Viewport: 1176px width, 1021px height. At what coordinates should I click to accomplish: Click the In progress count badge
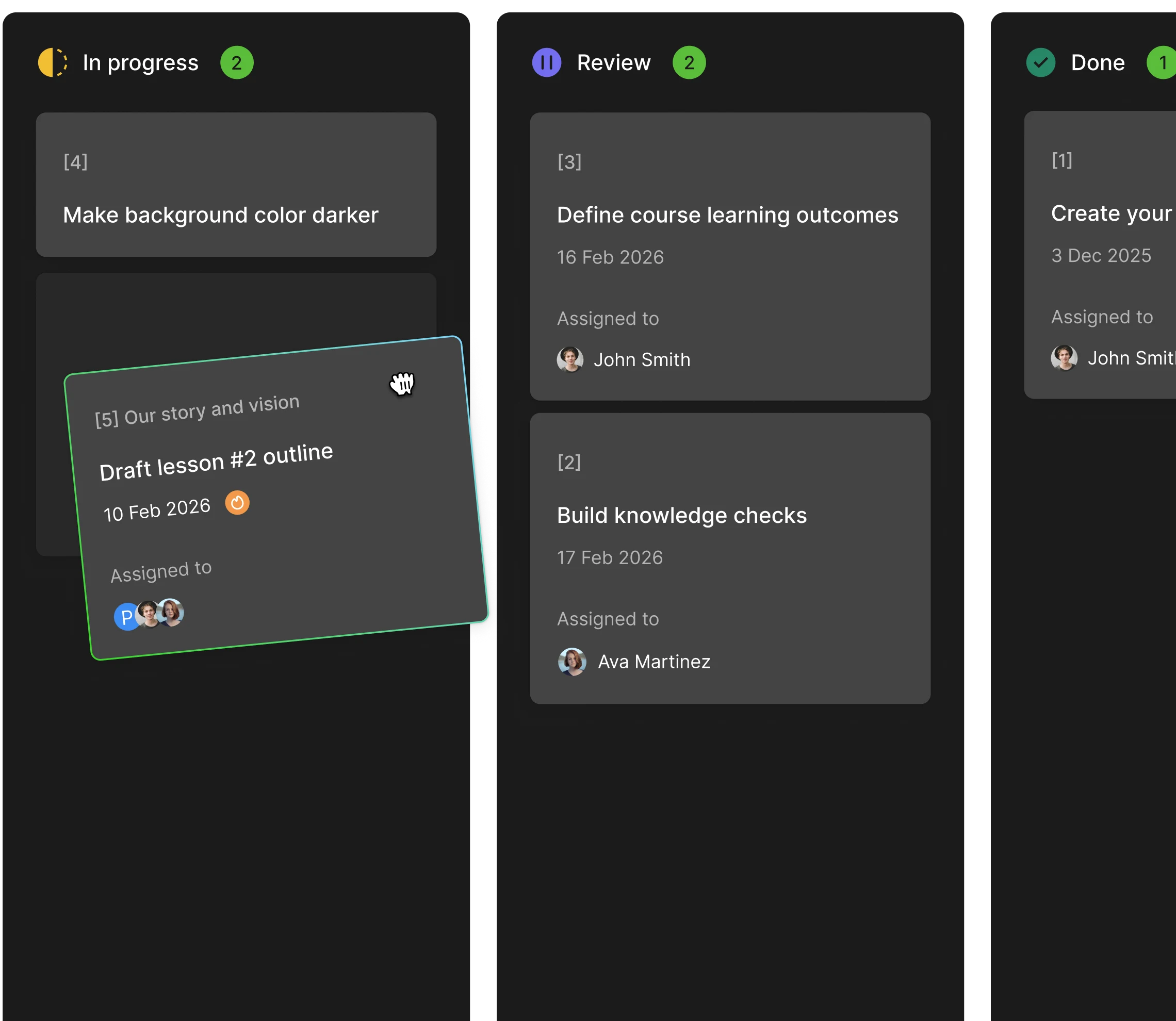pyautogui.click(x=236, y=63)
